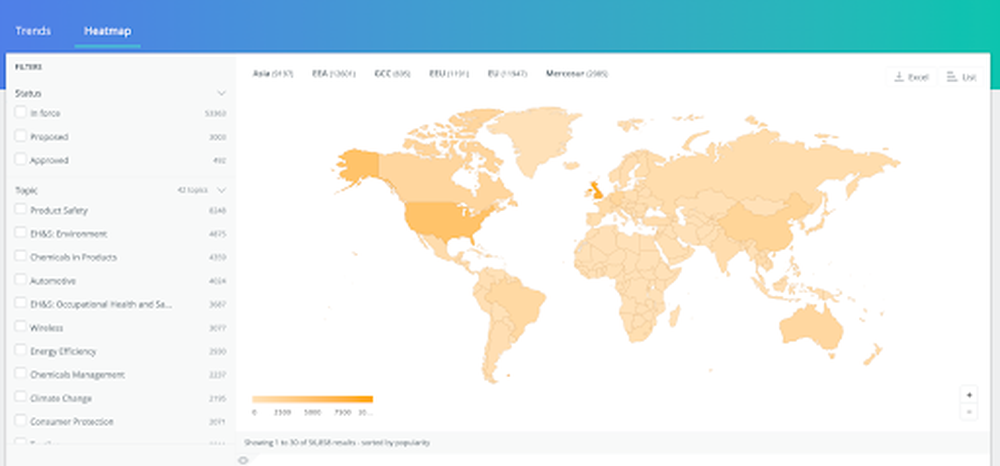Enable the Wireless topic filter
The height and width of the screenshot is (466, 1000).
[x=20, y=327]
